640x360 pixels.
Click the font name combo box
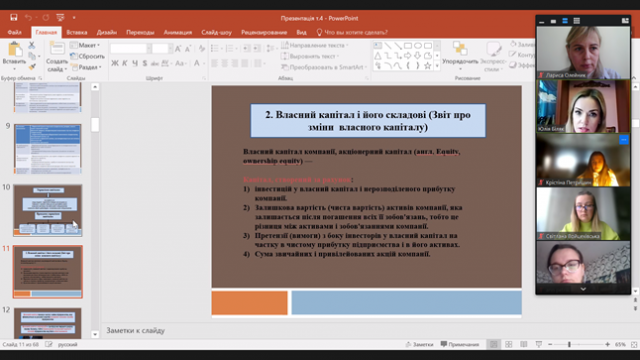pos(131,49)
